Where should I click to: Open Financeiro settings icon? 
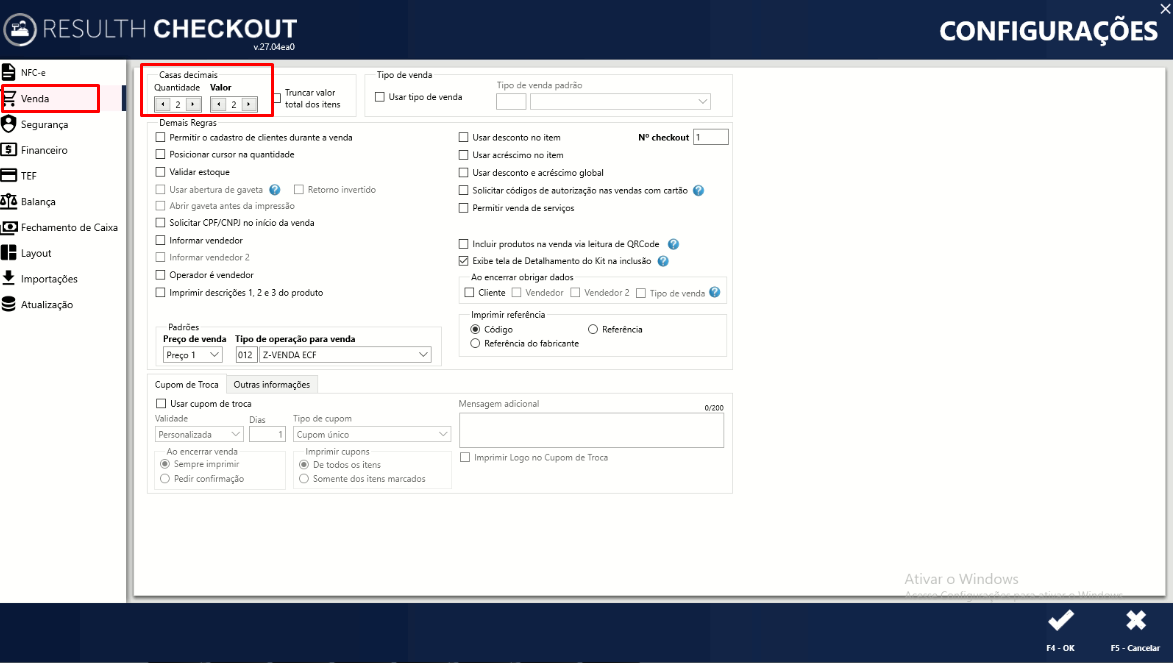coord(8,150)
